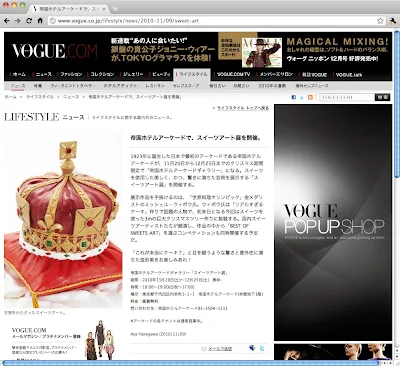The width and height of the screenshot is (400, 366).
Task: Share via the Facebook icon near search
Action: [294, 97]
